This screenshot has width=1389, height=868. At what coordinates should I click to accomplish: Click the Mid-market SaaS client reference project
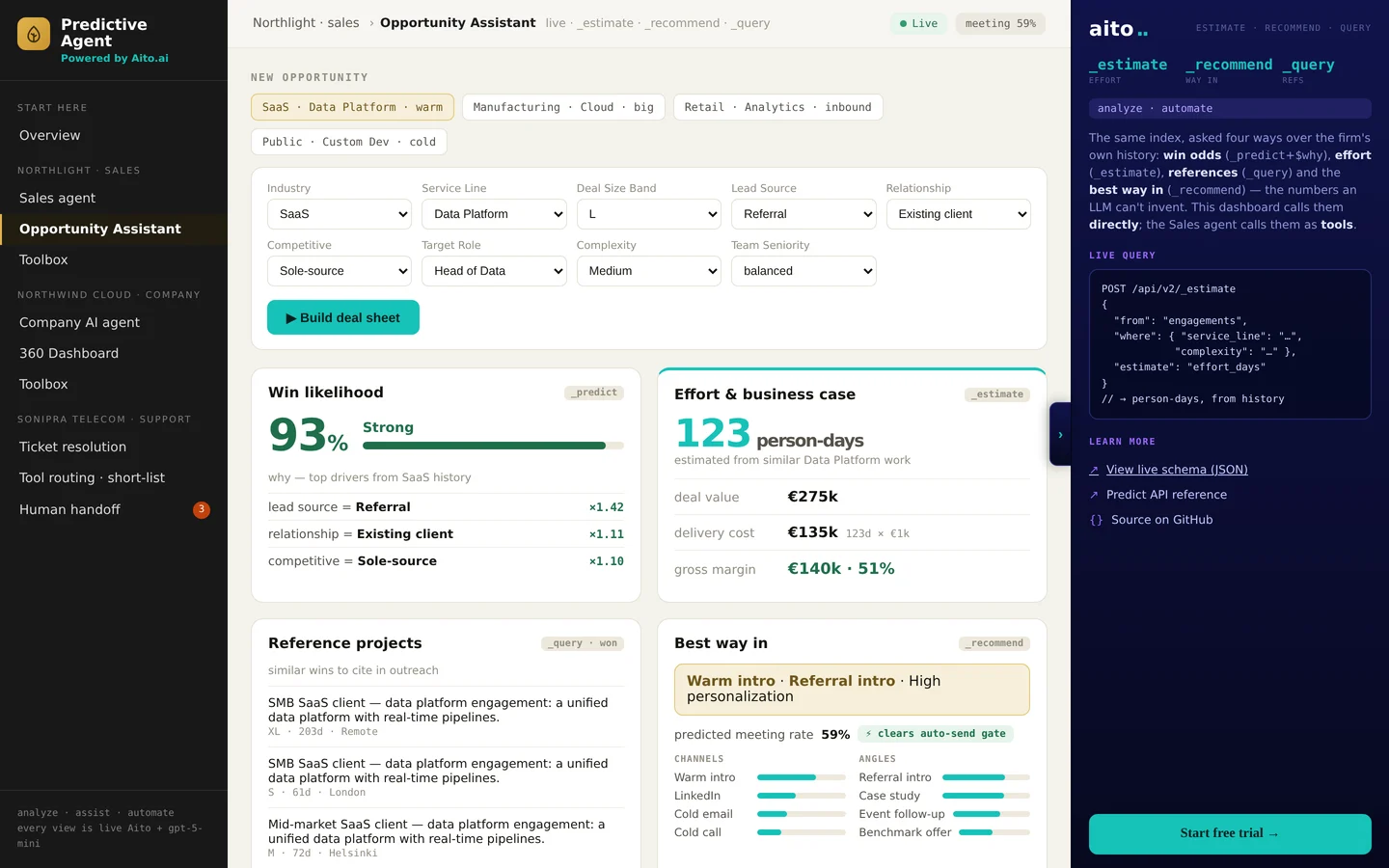tap(446, 838)
